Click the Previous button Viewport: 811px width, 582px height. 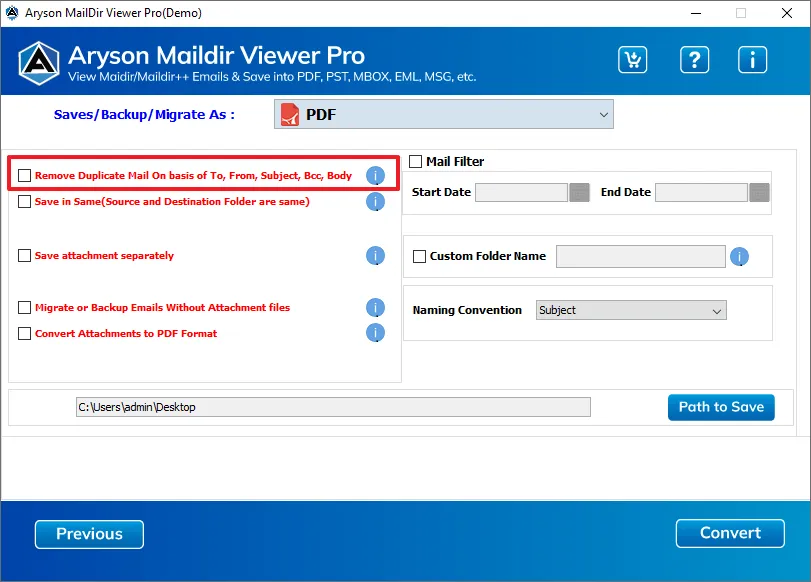point(89,534)
